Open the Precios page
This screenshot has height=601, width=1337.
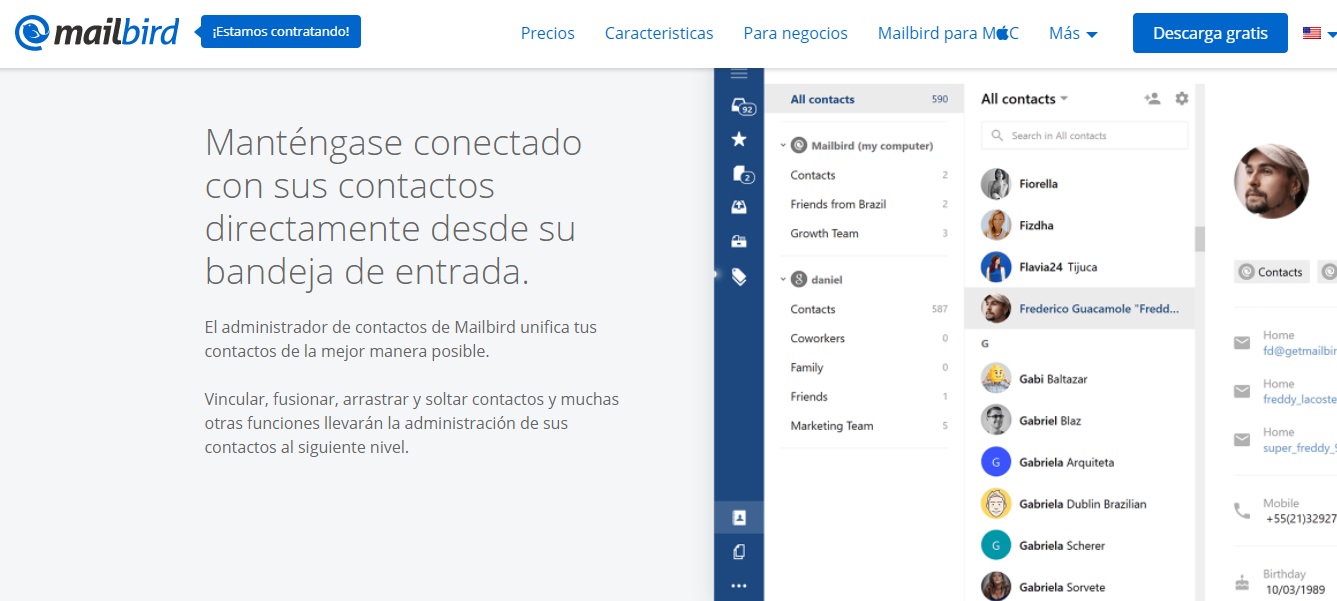548,33
